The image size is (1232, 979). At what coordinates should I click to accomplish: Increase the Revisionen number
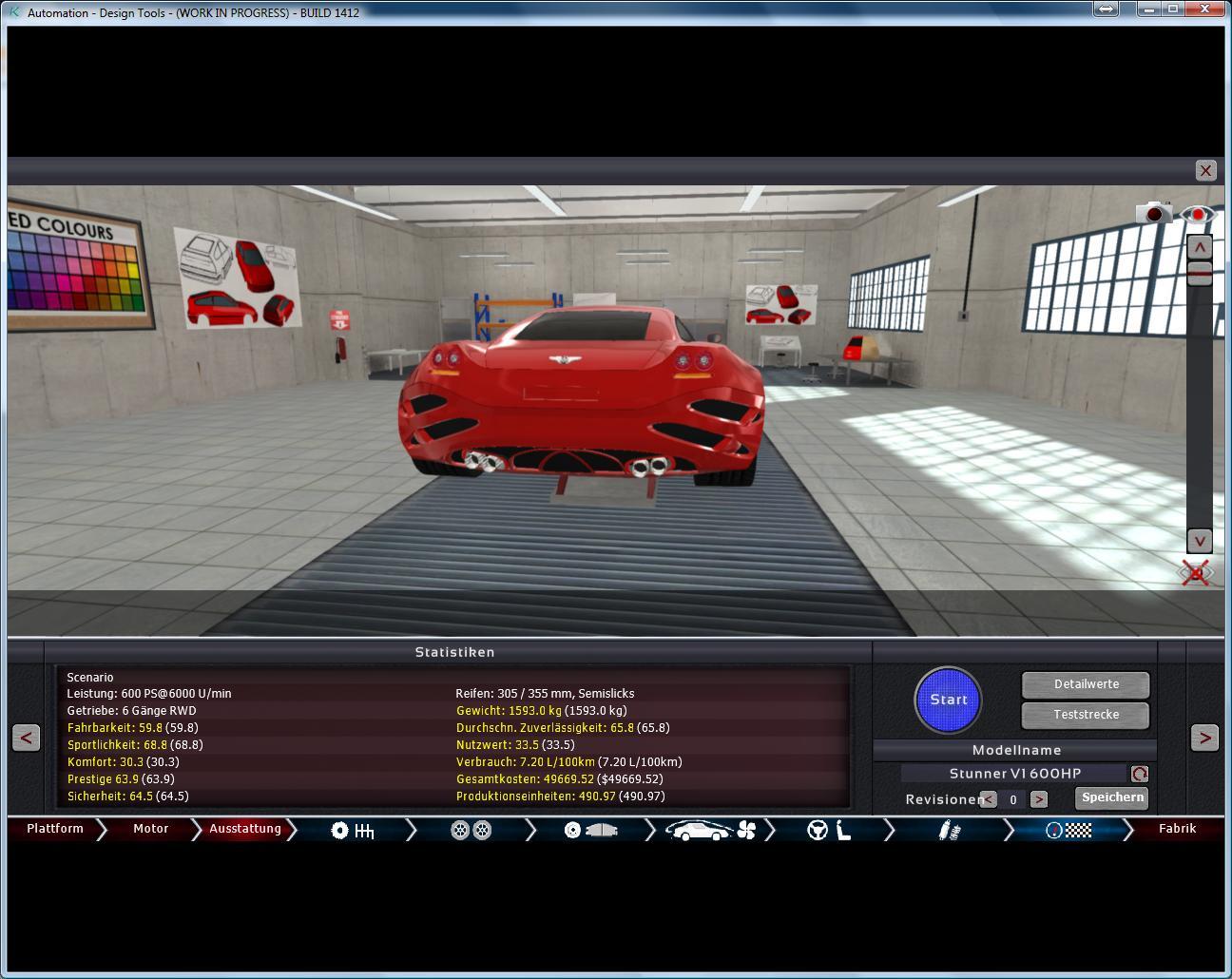tap(1039, 799)
